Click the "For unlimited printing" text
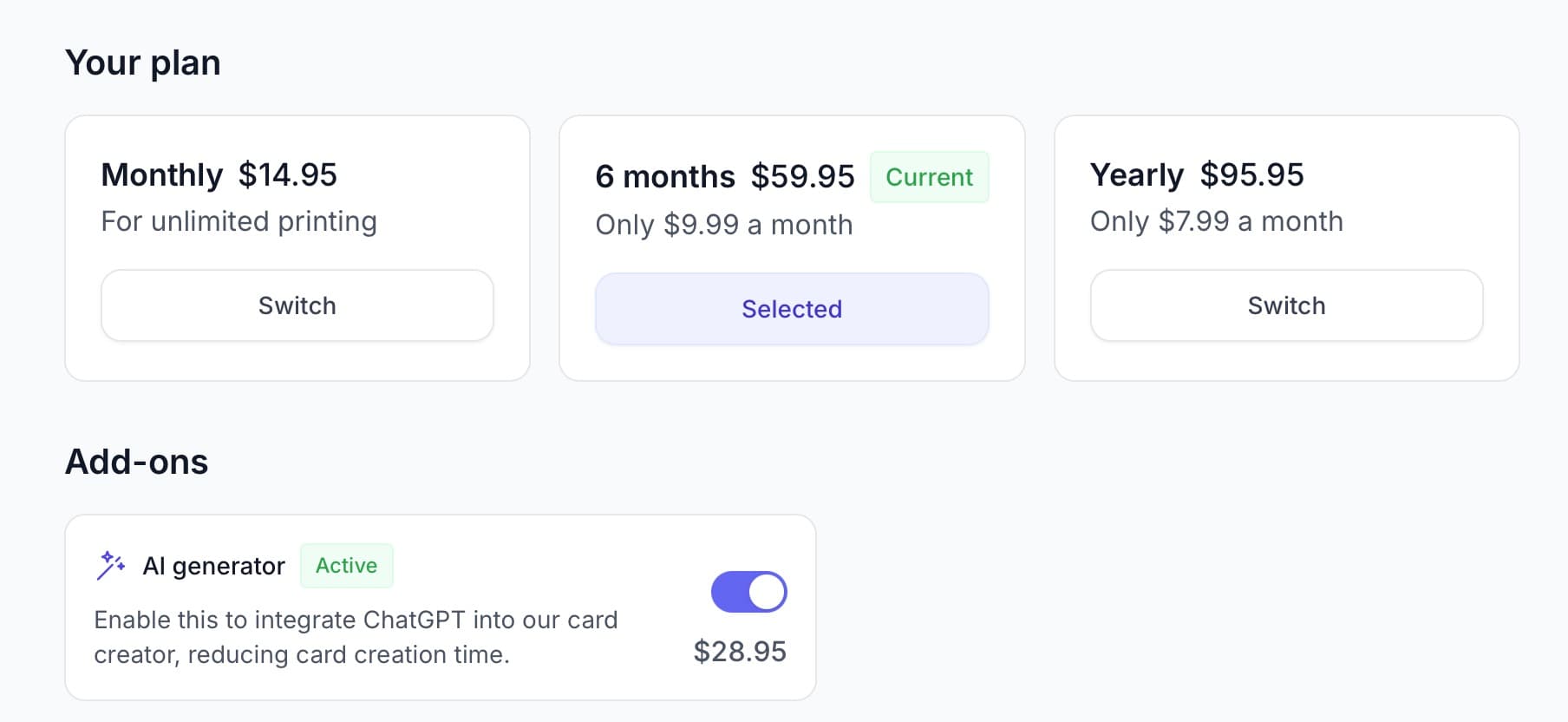 (238, 221)
